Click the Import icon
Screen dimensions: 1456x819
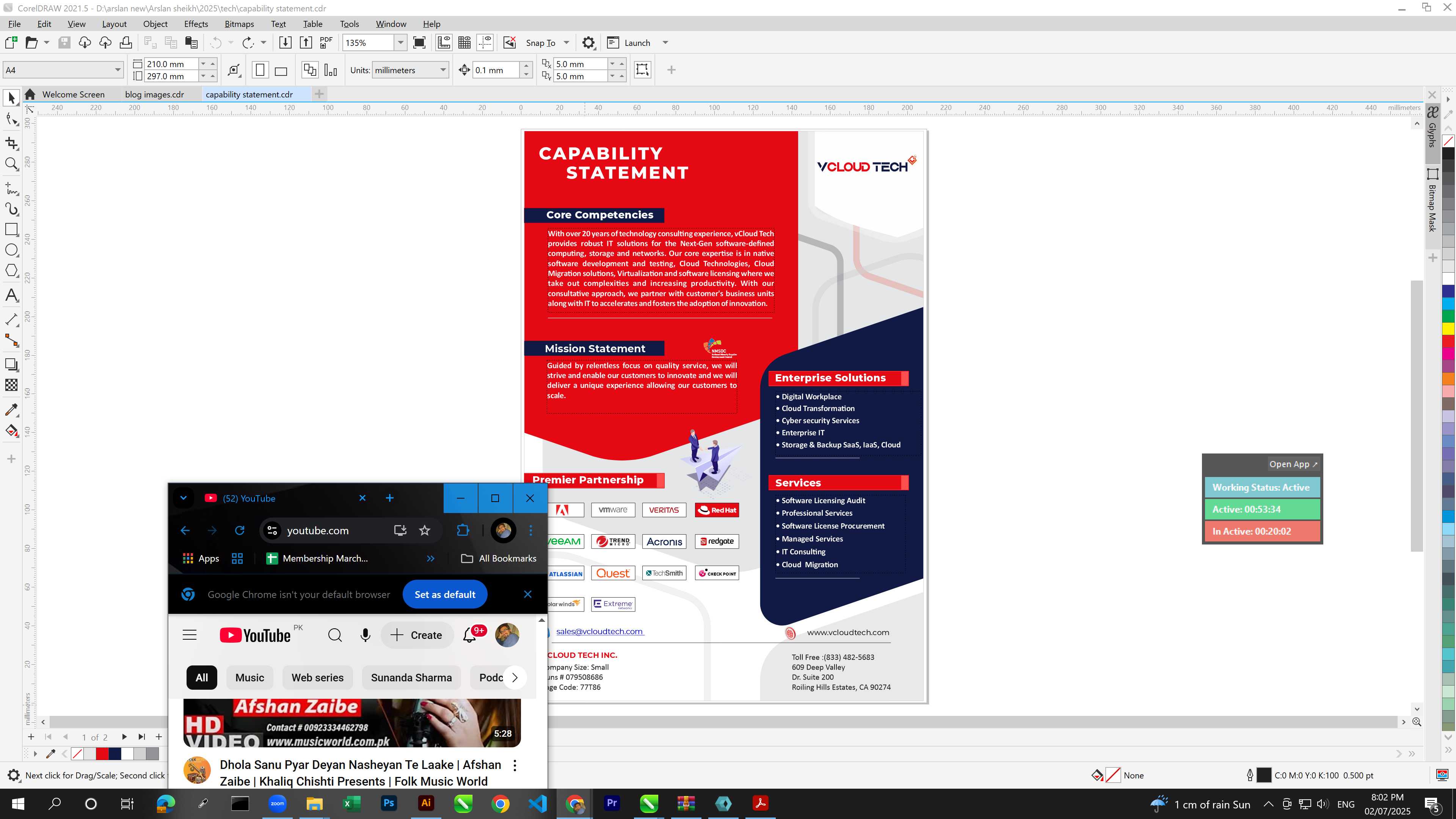[286, 42]
